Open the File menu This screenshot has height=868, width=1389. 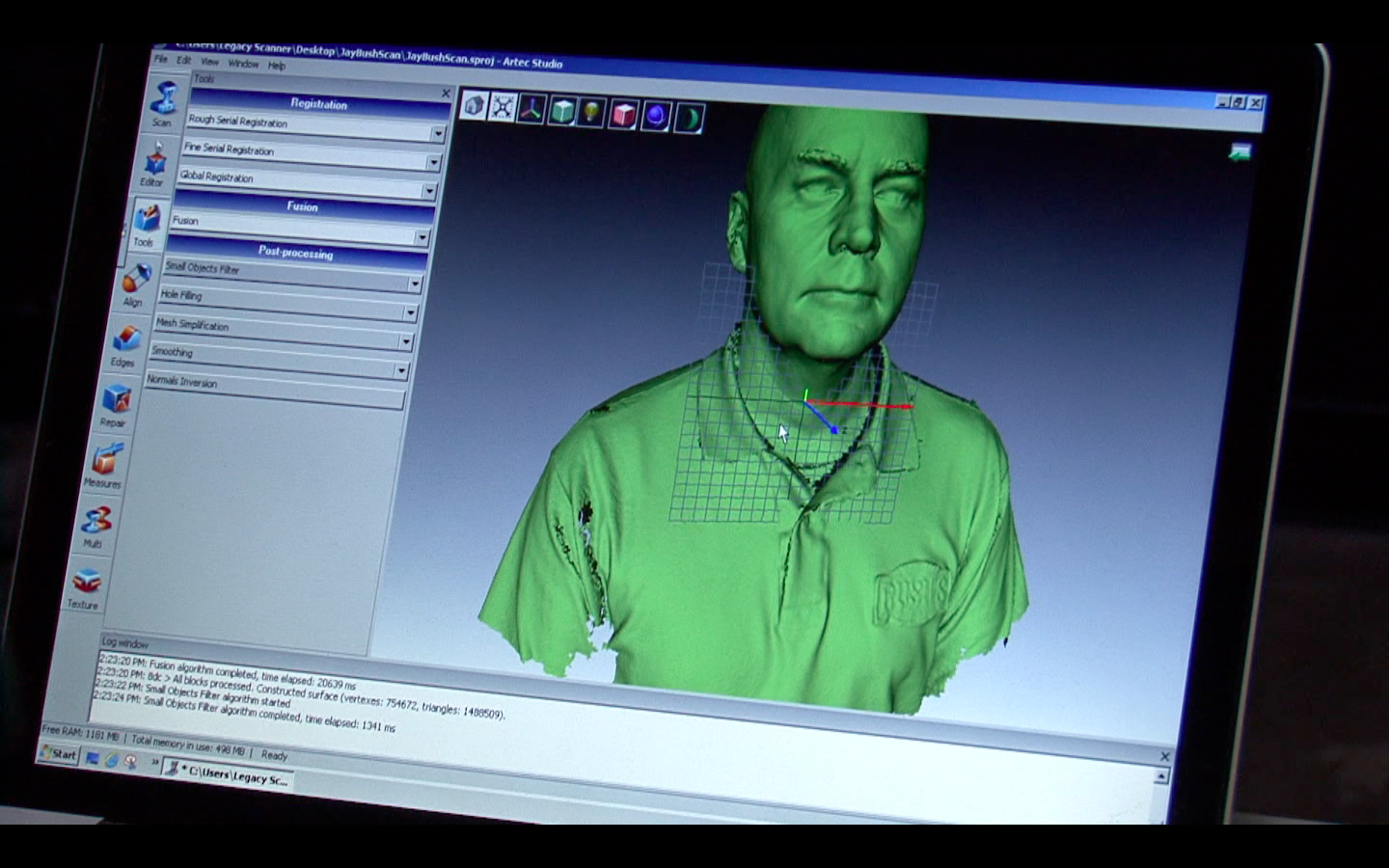[x=161, y=60]
